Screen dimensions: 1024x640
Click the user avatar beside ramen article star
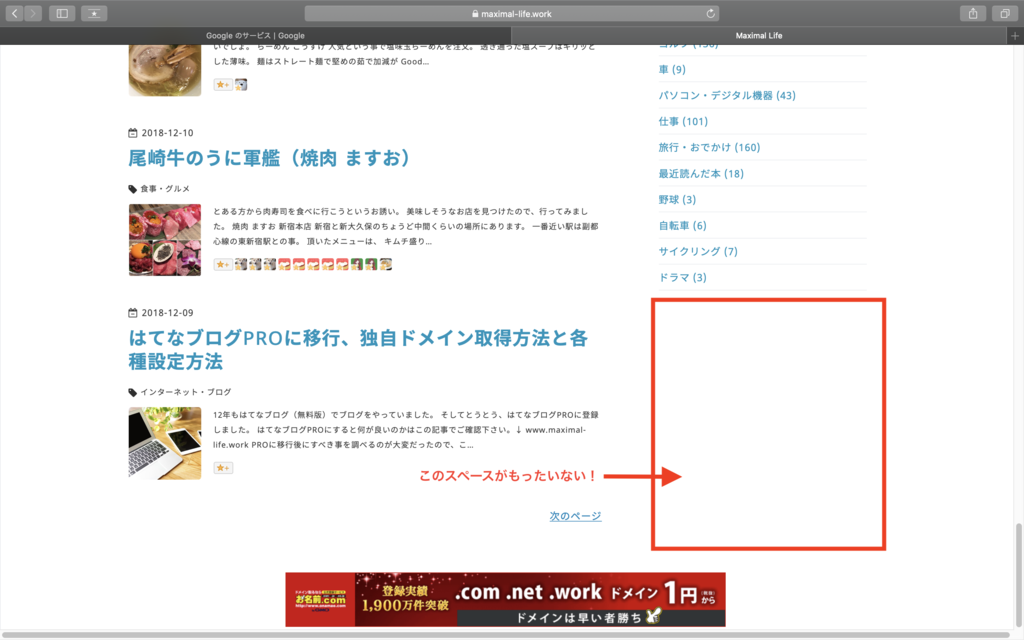(x=241, y=84)
